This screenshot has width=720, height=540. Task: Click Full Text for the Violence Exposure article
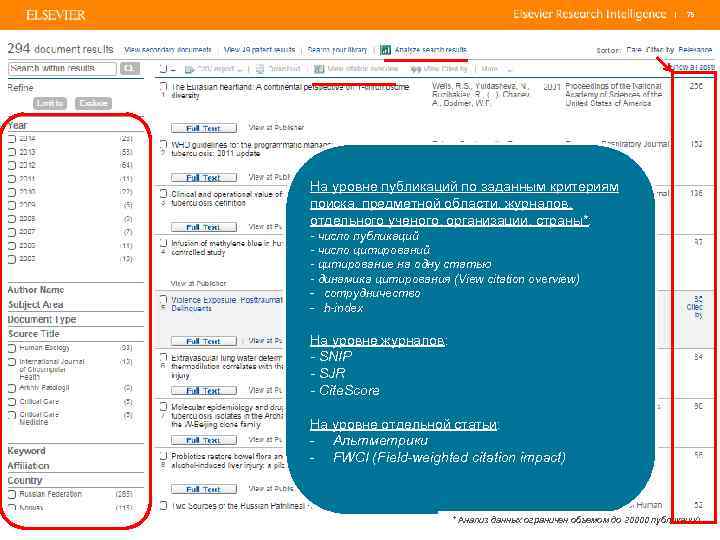point(204,341)
